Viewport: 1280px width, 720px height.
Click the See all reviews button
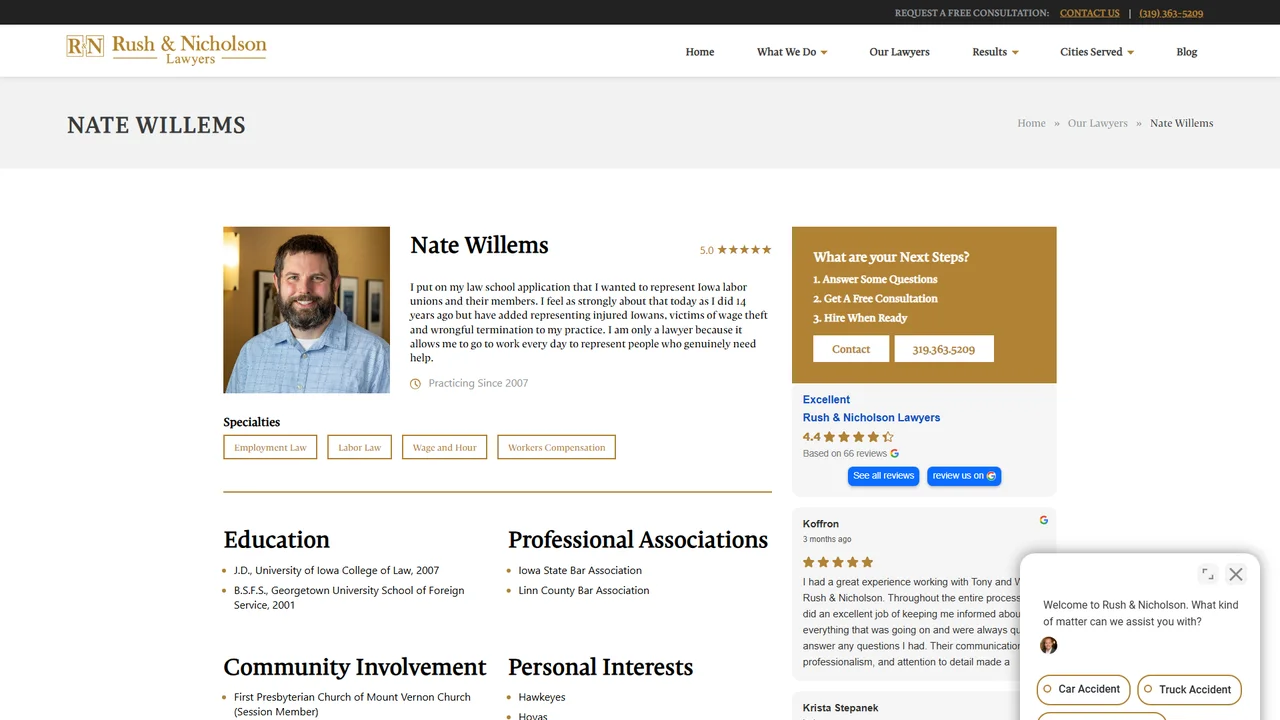883,476
